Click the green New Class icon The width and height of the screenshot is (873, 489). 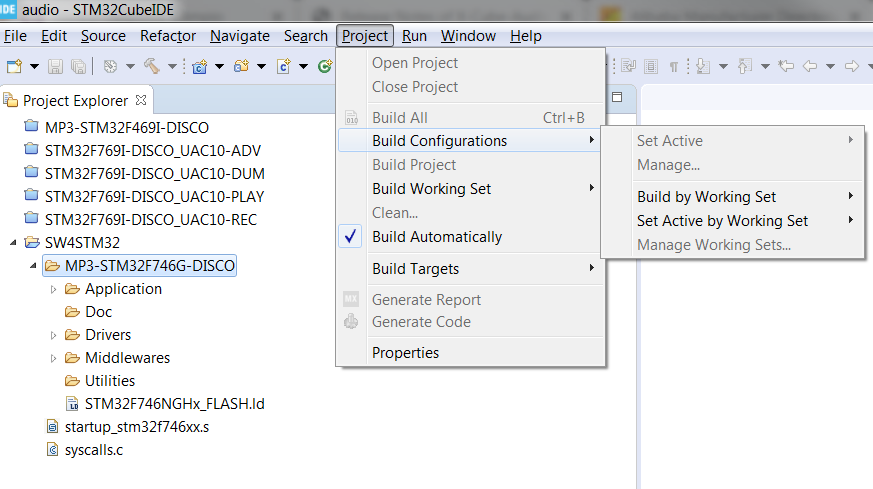coord(325,67)
